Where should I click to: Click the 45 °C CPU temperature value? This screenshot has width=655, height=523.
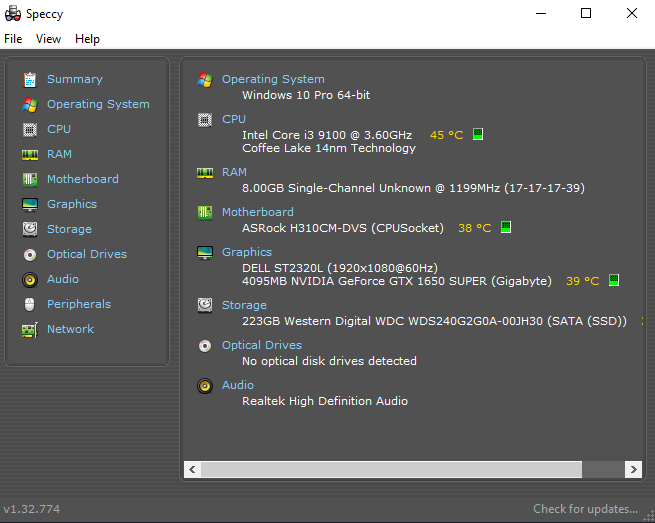447,135
